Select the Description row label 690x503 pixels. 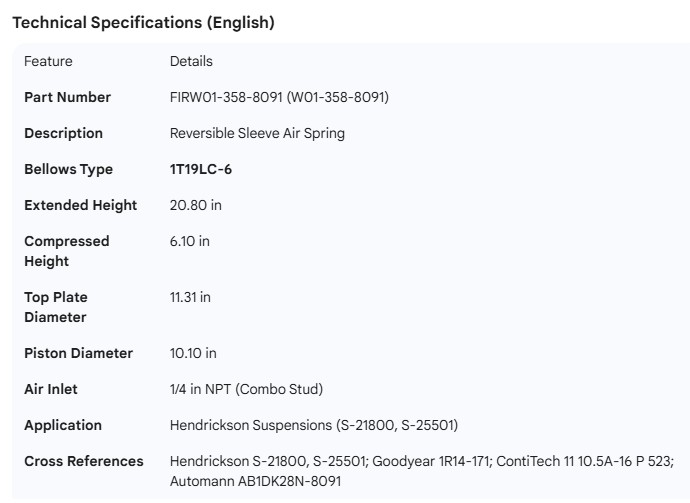[x=63, y=133]
